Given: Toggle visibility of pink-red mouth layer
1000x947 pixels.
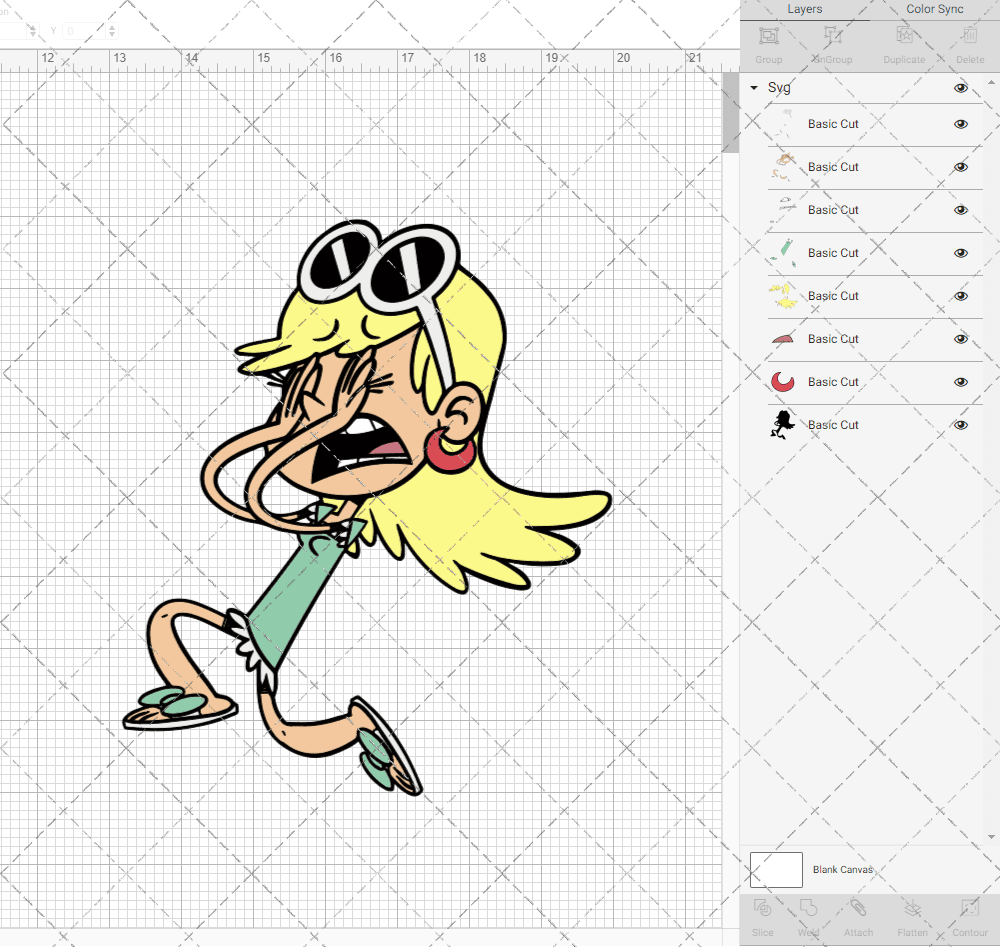Looking at the screenshot, I should coord(961,339).
